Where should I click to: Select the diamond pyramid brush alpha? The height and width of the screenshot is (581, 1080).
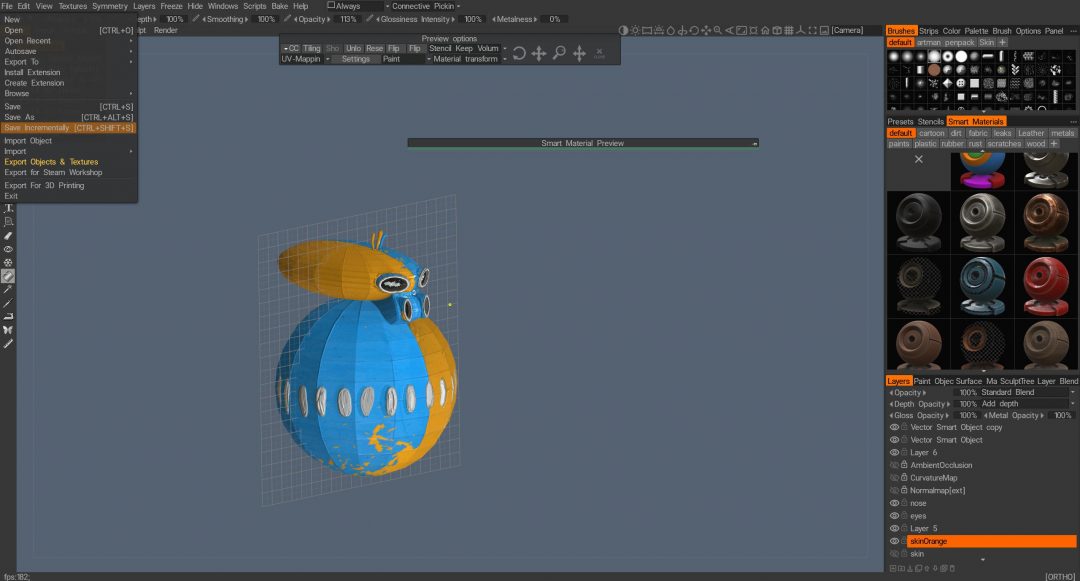[948, 83]
